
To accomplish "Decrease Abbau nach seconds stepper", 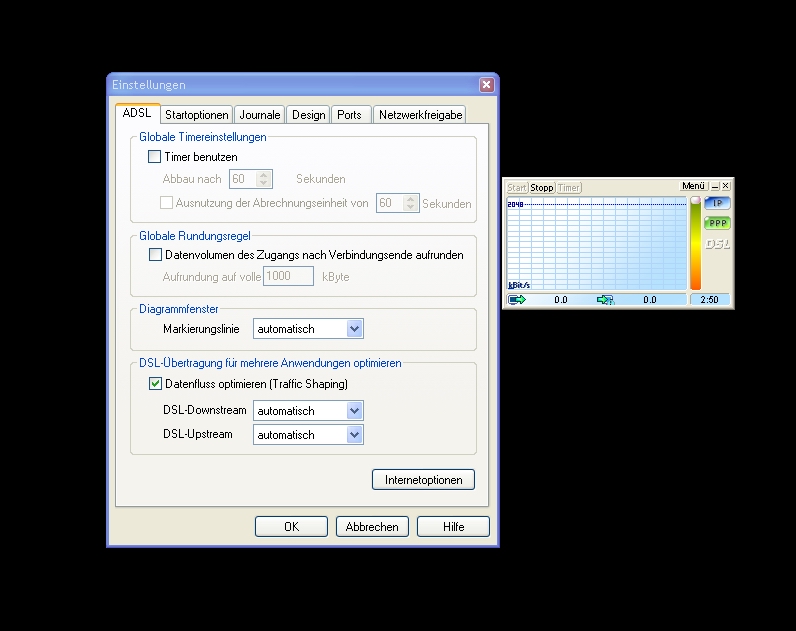I will [263, 183].
